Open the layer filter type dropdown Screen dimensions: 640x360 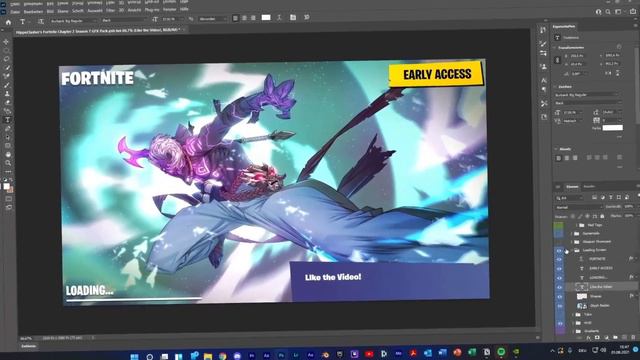coord(569,198)
